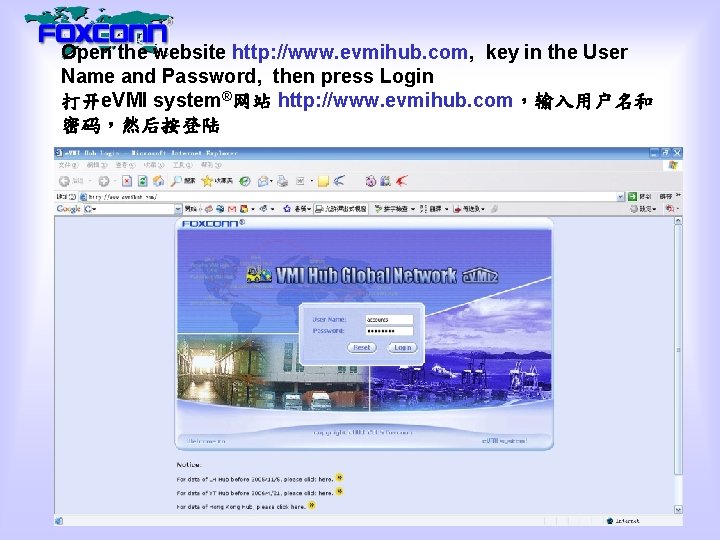Open the third (View) menu in IE menu bar
The width and height of the screenshot is (720, 540).
[x=125, y=165]
